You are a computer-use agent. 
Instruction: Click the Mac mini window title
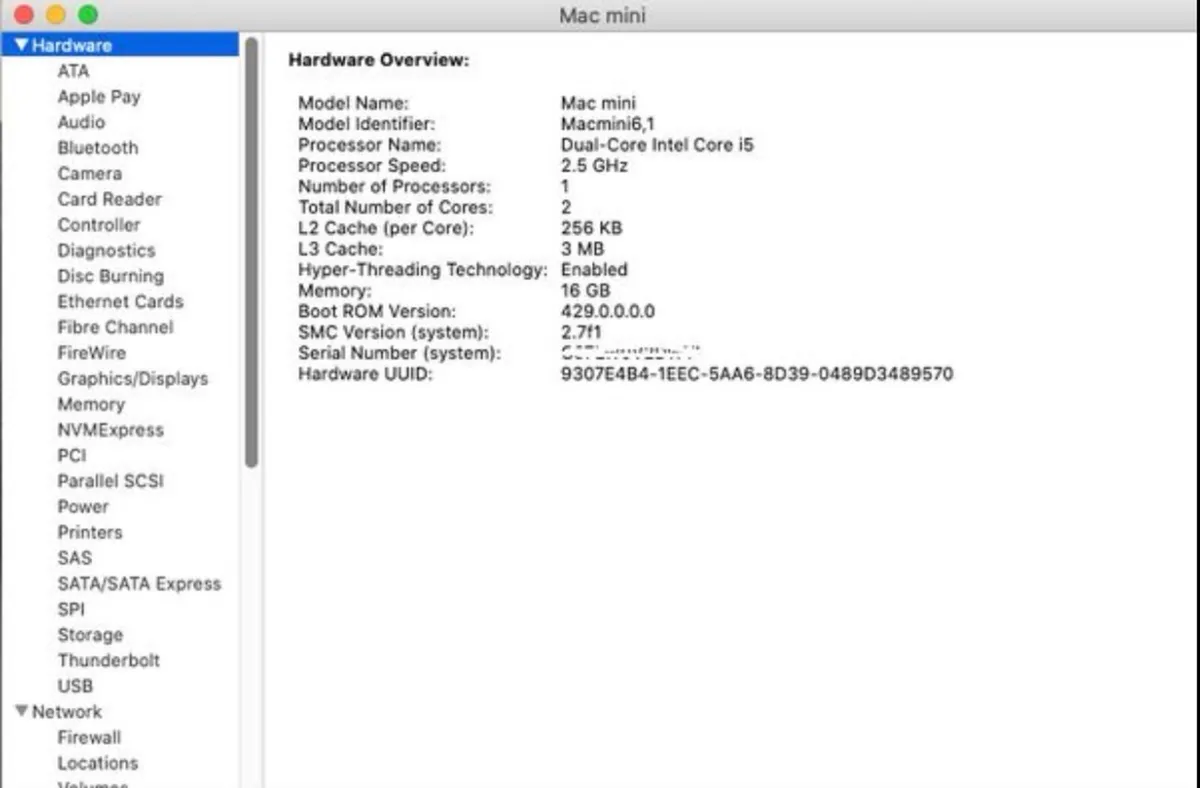[x=602, y=15]
